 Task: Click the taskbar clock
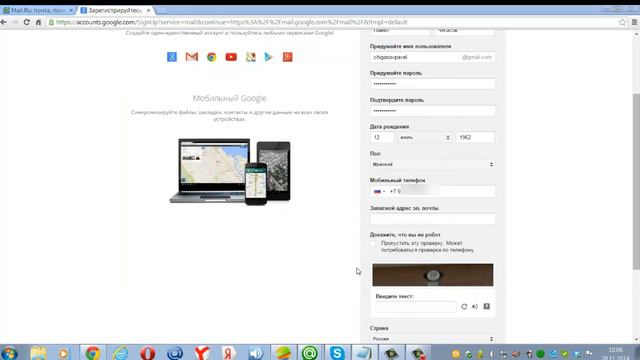point(616,353)
